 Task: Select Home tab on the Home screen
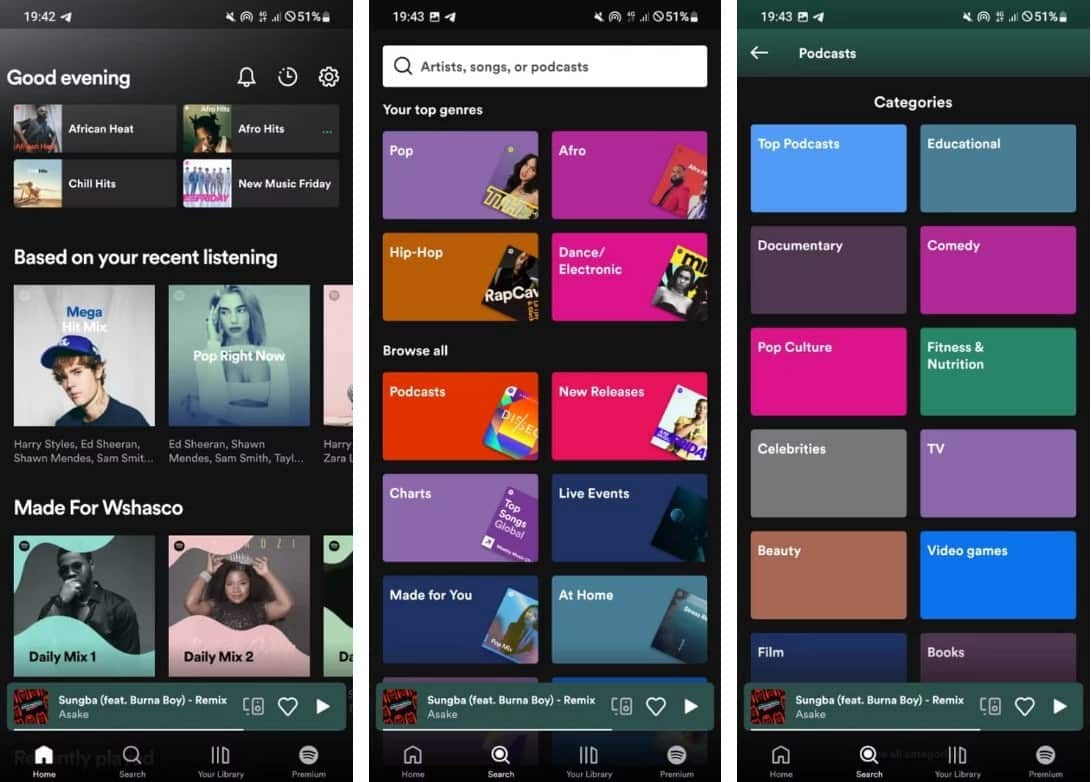point(44,760)
